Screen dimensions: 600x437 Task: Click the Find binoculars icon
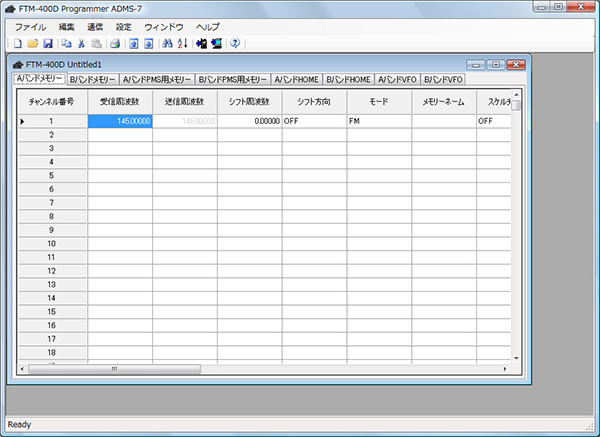tap(168, 44)
